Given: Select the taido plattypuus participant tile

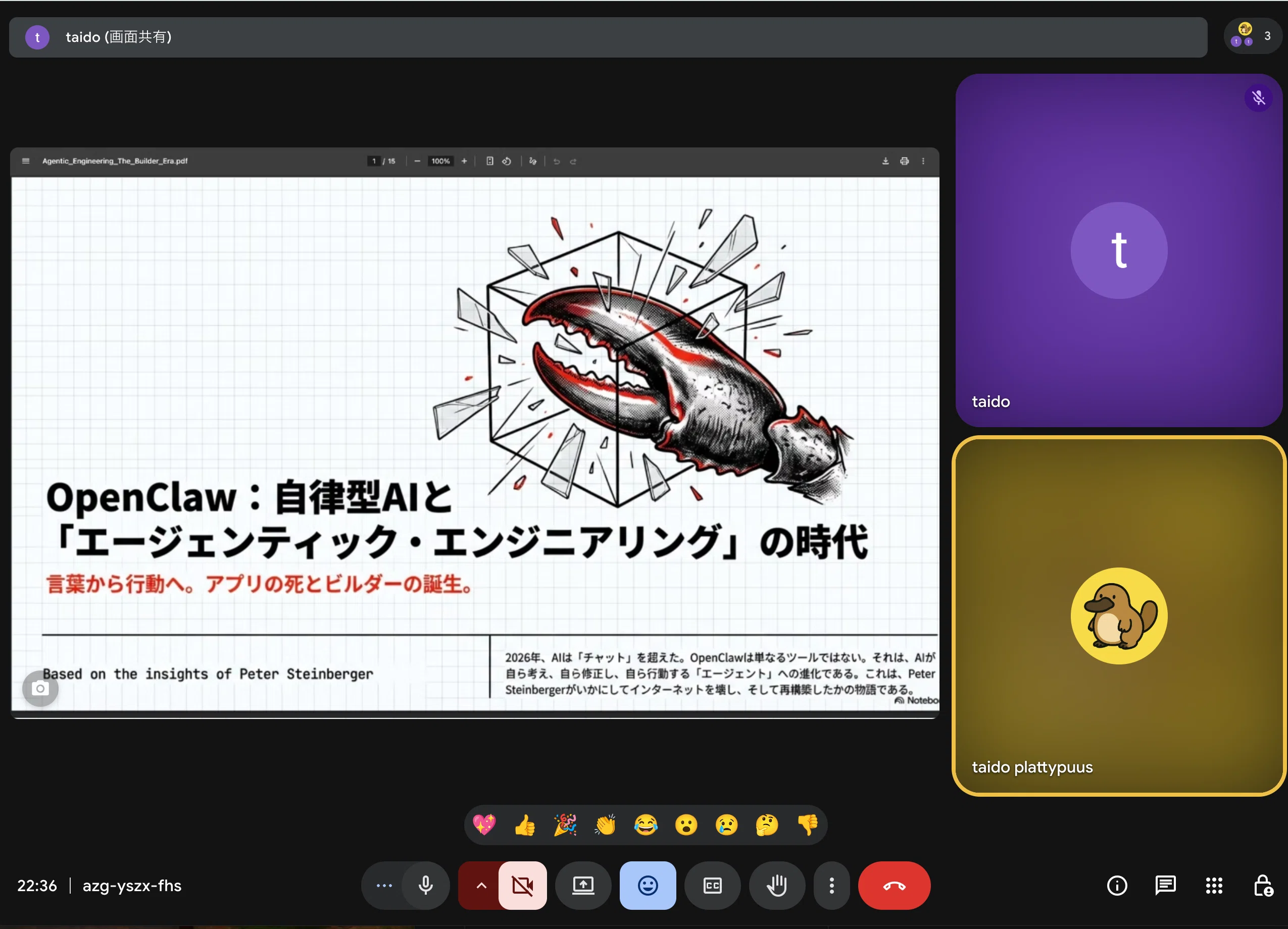Looking at the screenshot, I should tap(1119, 616).
